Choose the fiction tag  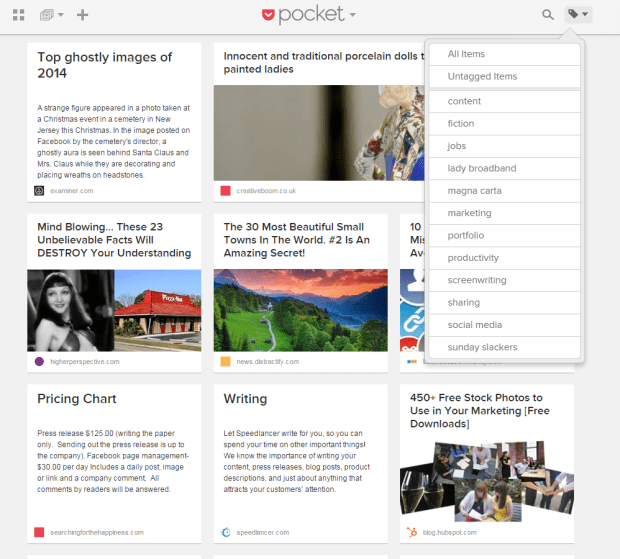(461, 124)
